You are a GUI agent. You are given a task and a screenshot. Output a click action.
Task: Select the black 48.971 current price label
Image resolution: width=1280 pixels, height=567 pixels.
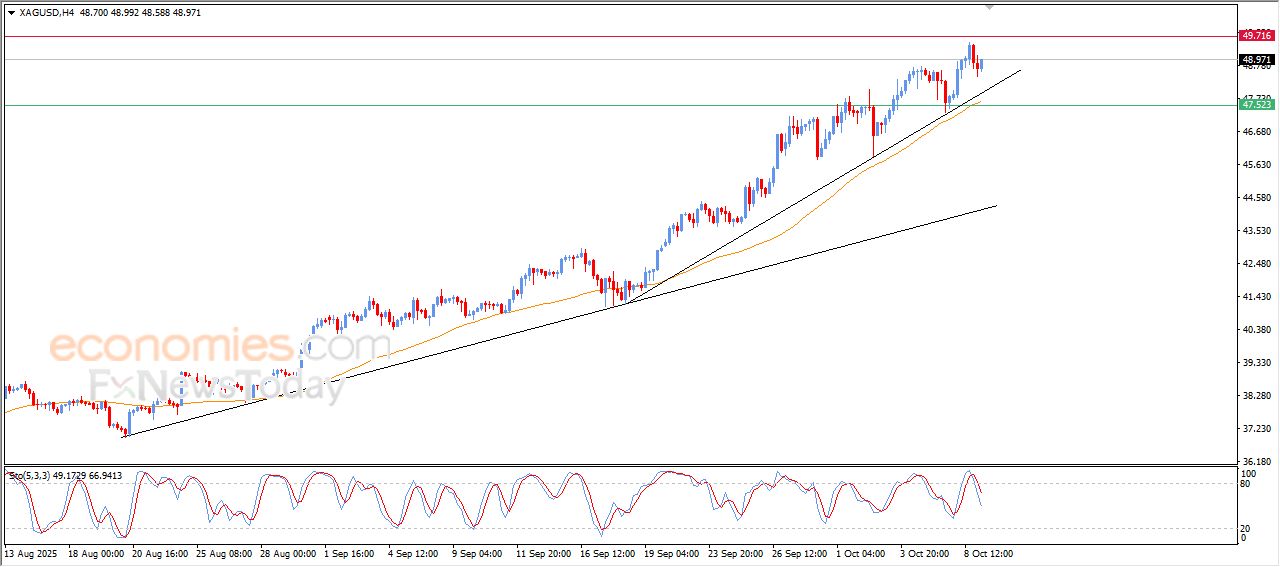1256,60
